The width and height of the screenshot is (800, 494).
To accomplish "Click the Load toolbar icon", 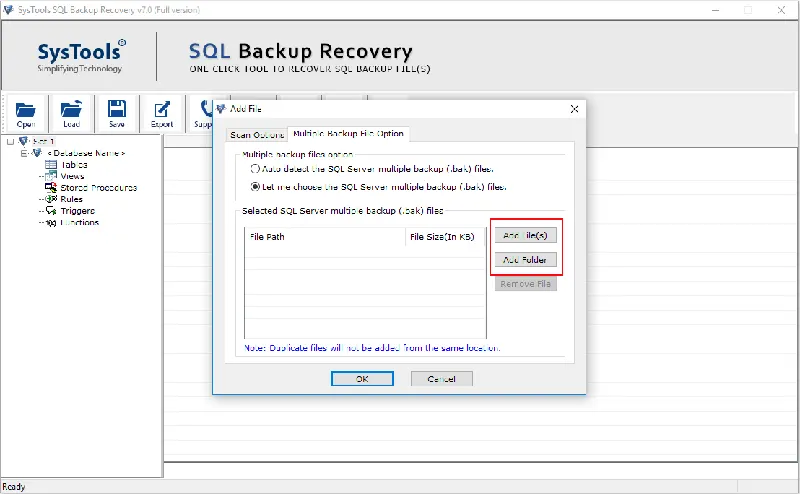I will tap(71, 109).
